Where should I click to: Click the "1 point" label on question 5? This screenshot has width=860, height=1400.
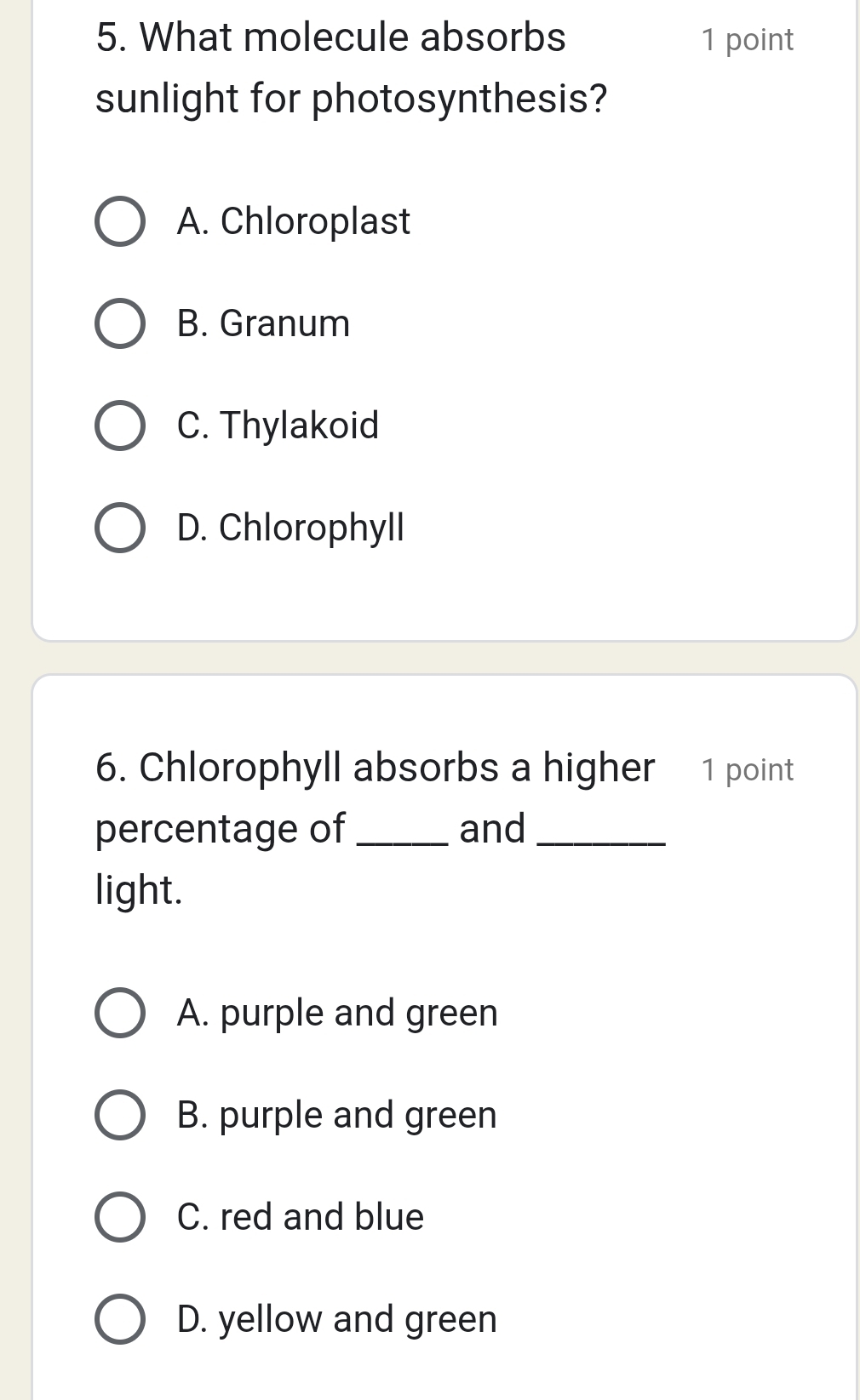pyautogui.click(x=747, y=40)
